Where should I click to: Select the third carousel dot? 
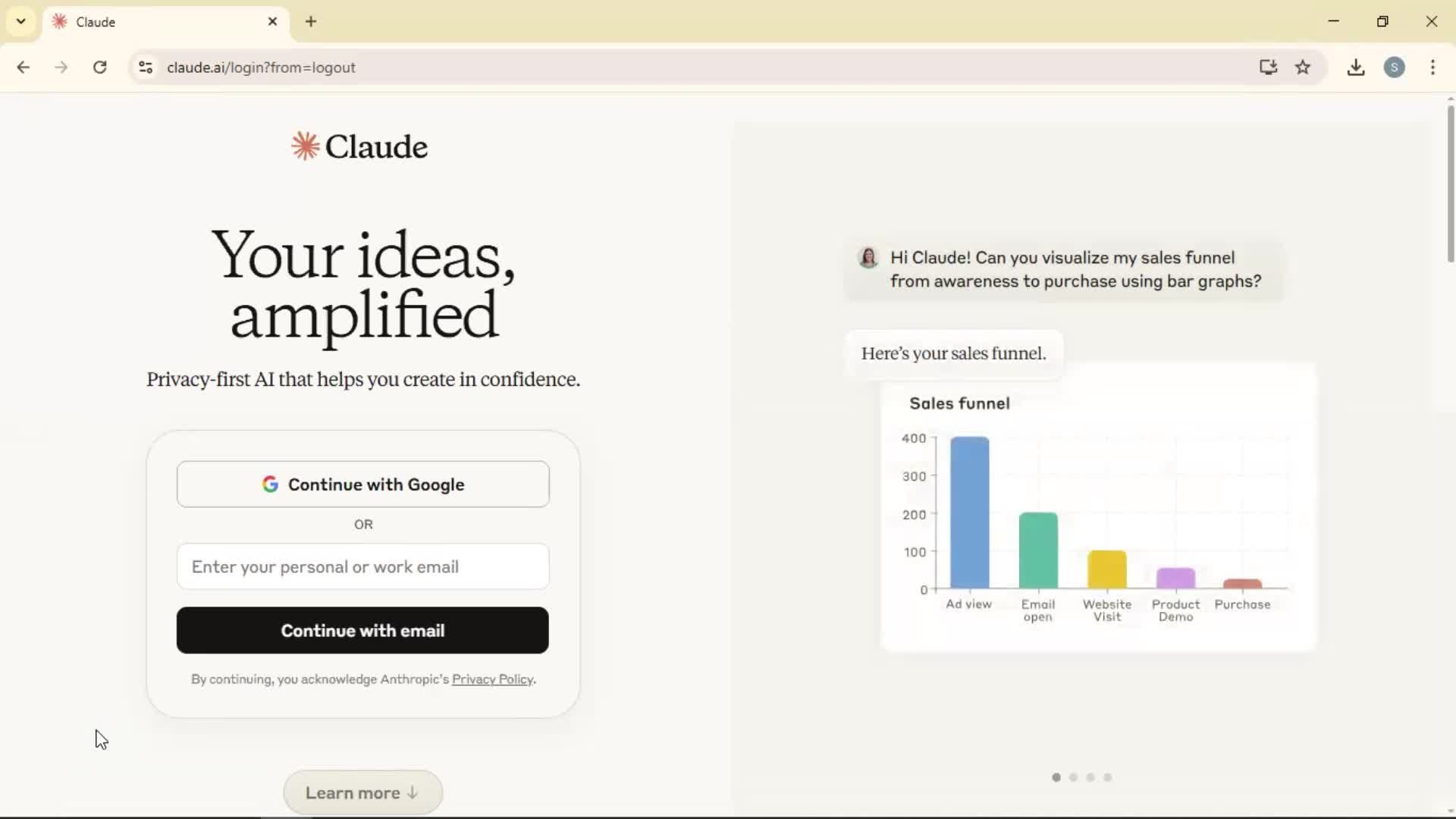tap(1090, 777)
